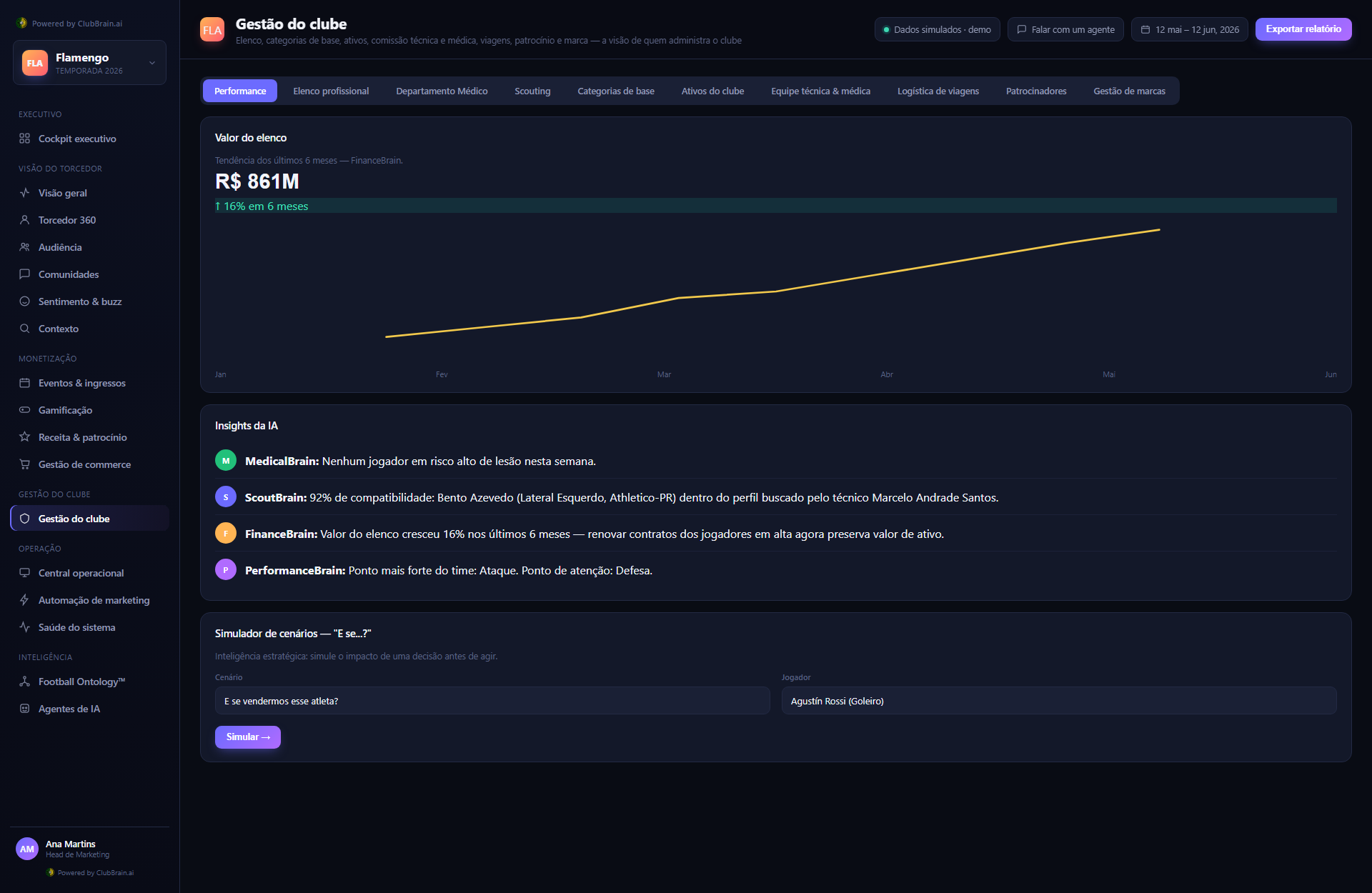
Task: Click the Simular button
Action: 248,737
